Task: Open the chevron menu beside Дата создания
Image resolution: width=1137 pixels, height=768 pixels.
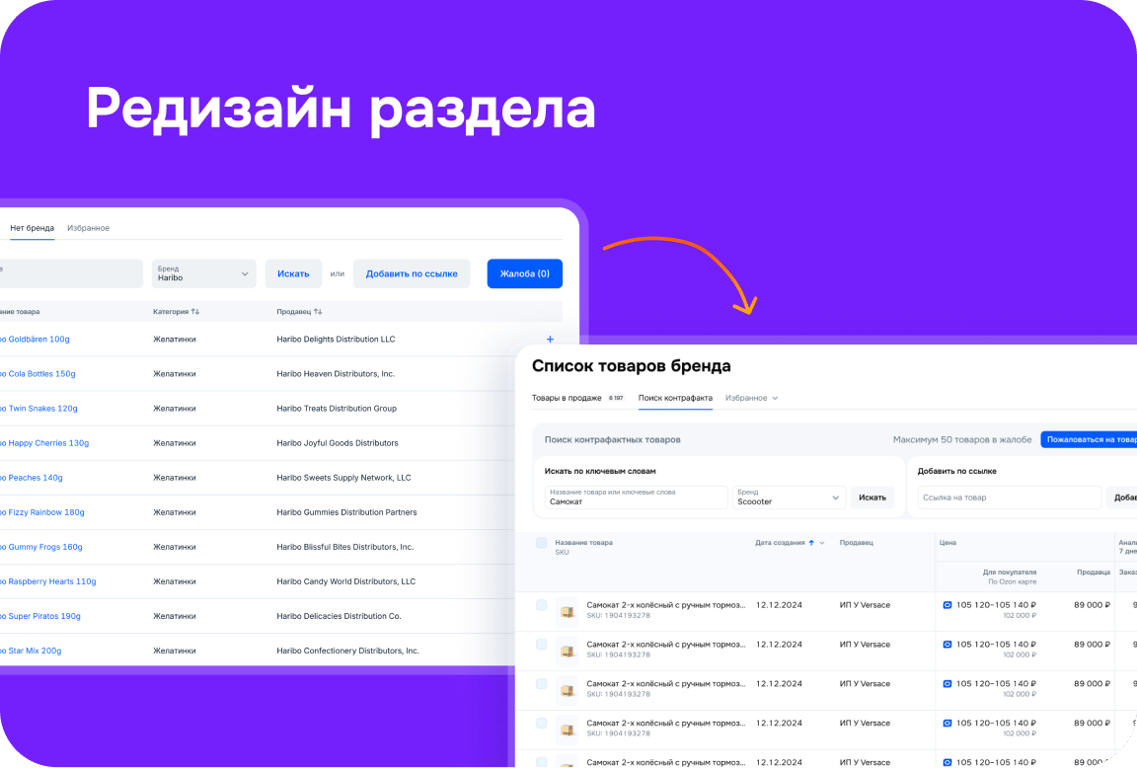Action: [822, 542]
